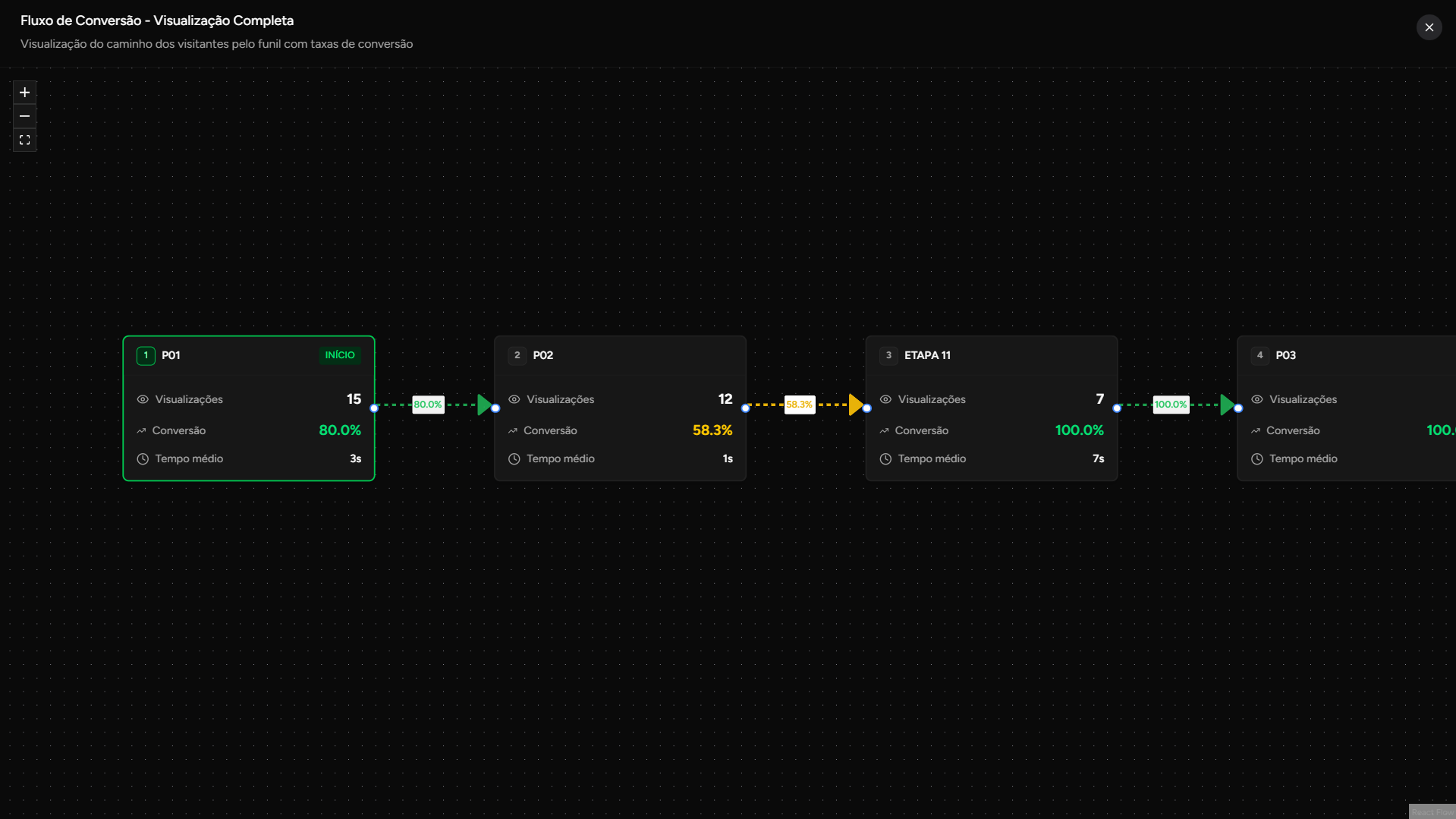The width and height of the screenshot is (1456, 819).
Task: Click the INÍCIO badge on P01
Action: coord(339,354)
